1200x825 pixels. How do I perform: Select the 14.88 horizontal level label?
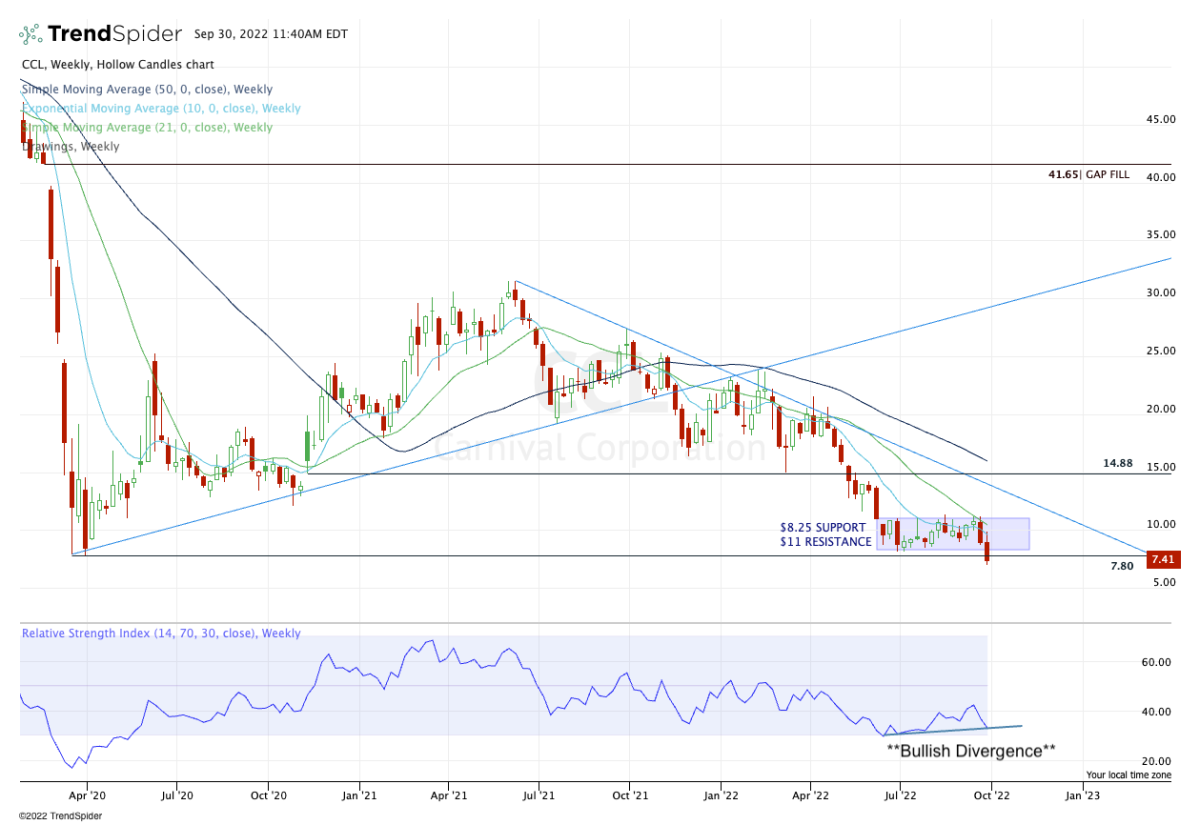(1117, 463)
